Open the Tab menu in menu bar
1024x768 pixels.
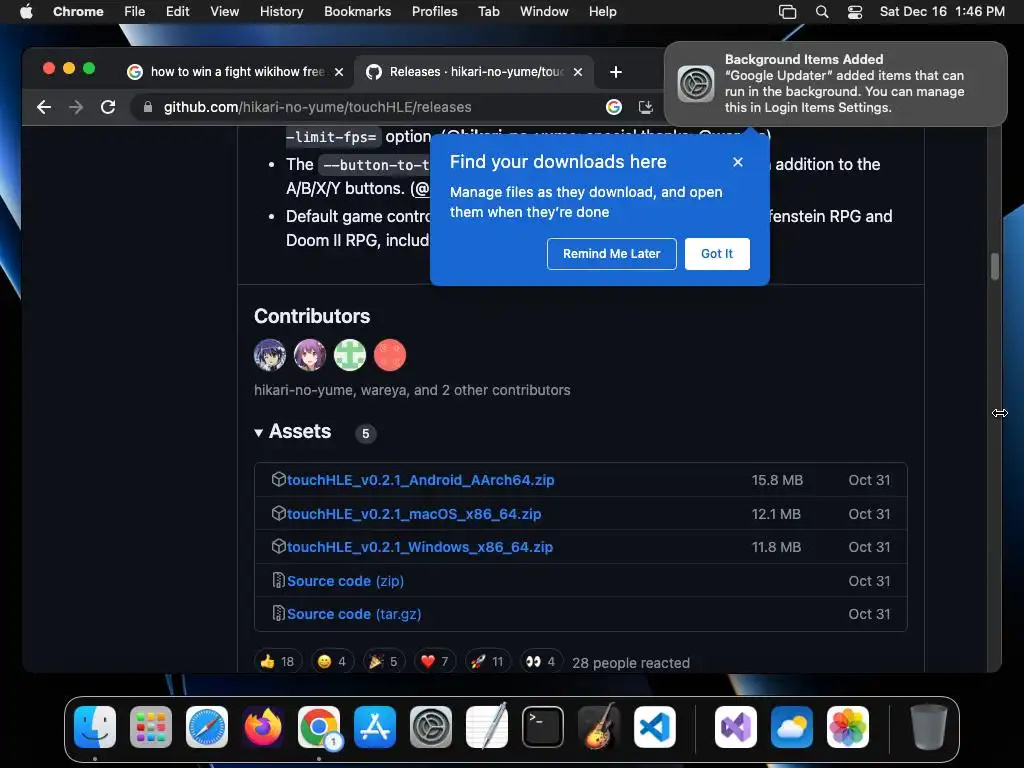pos(488,12)
